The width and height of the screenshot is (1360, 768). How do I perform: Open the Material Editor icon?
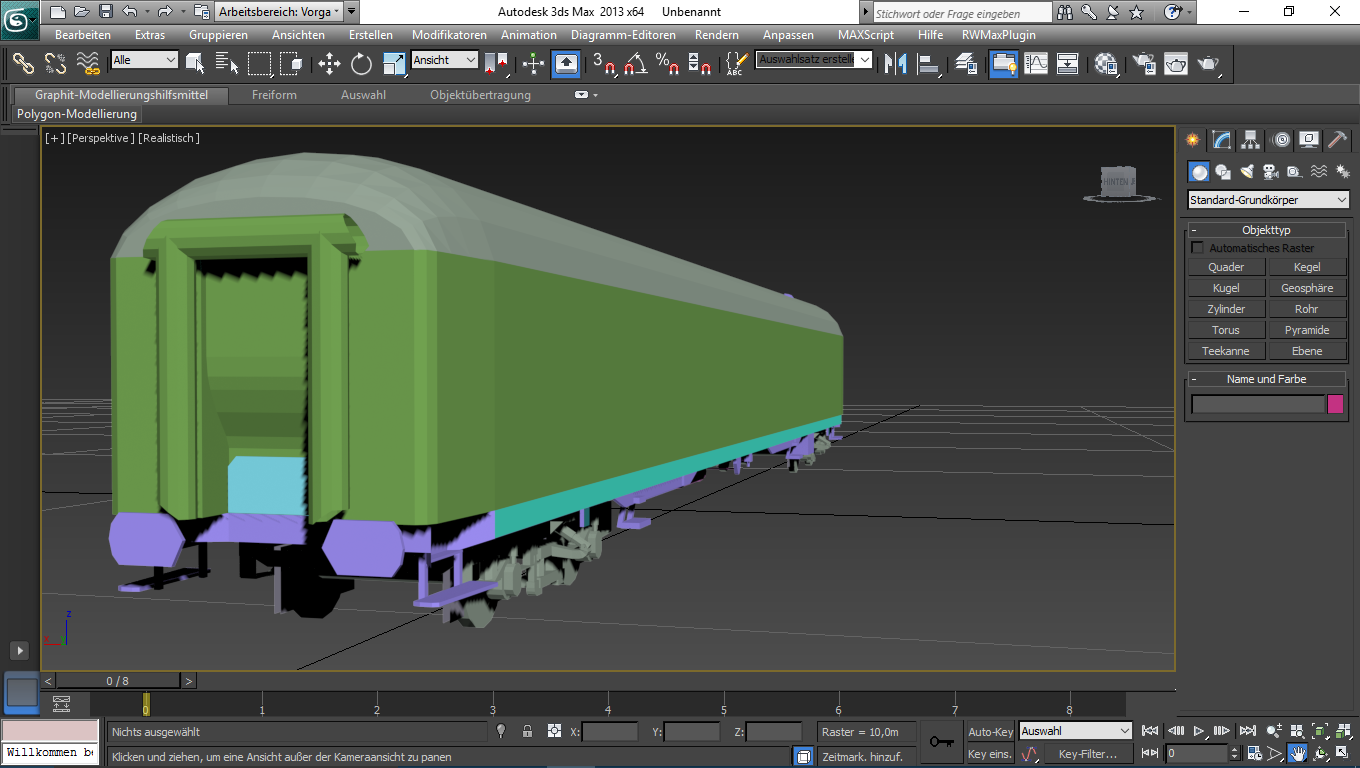coord(1105,64)
